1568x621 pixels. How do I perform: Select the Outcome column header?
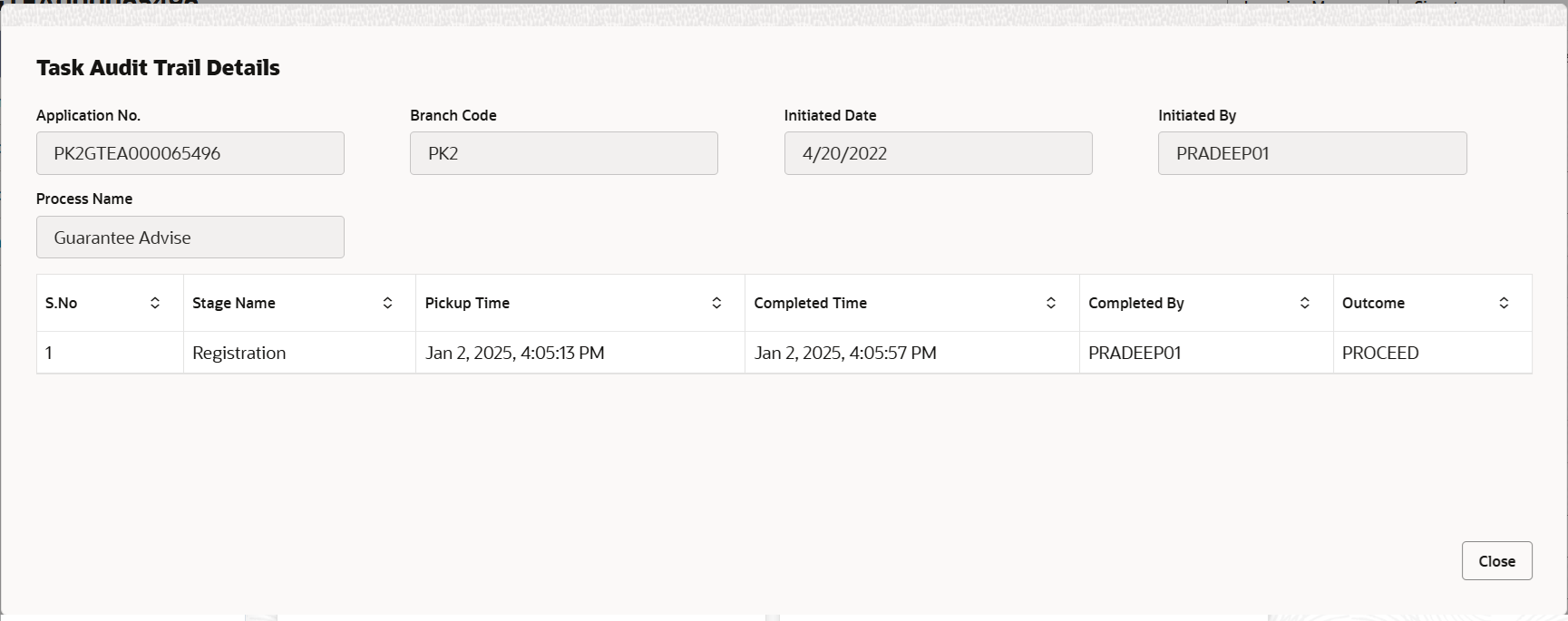click(x=1433, y=303)
